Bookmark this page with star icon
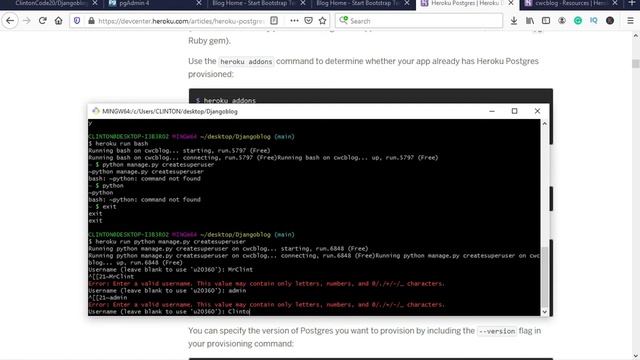640x360 pixels. tap(322, 20)
